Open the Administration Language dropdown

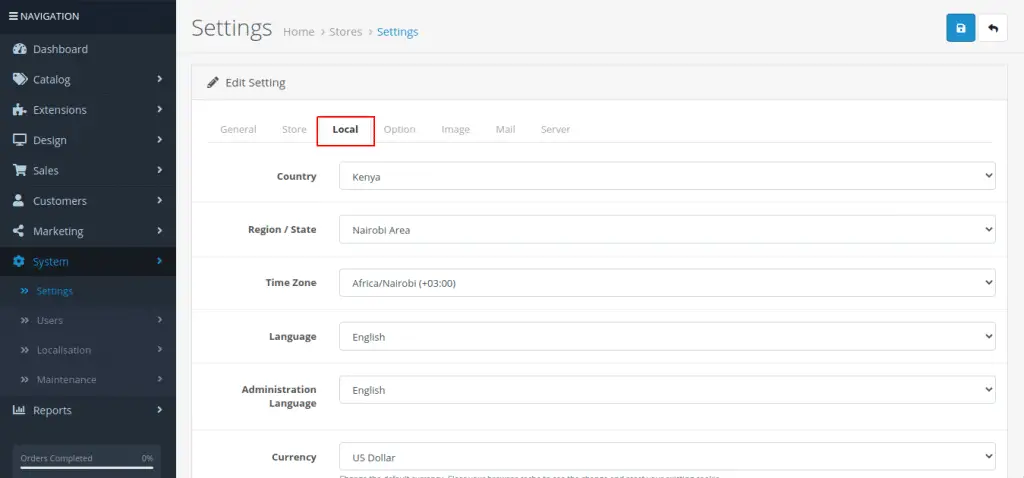[667, 390]
